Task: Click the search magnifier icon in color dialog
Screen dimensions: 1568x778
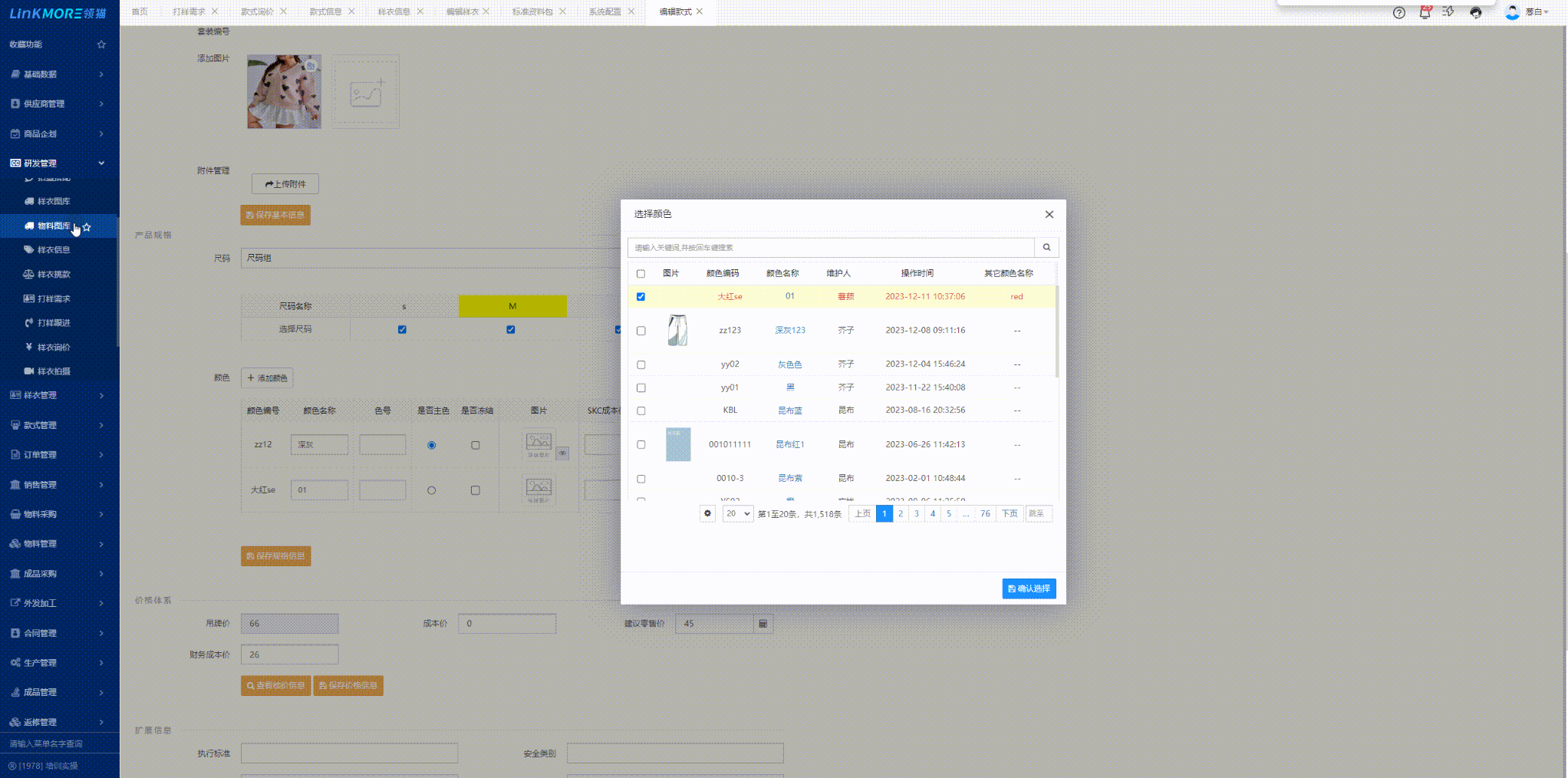Action: (x=1046, y=247)
